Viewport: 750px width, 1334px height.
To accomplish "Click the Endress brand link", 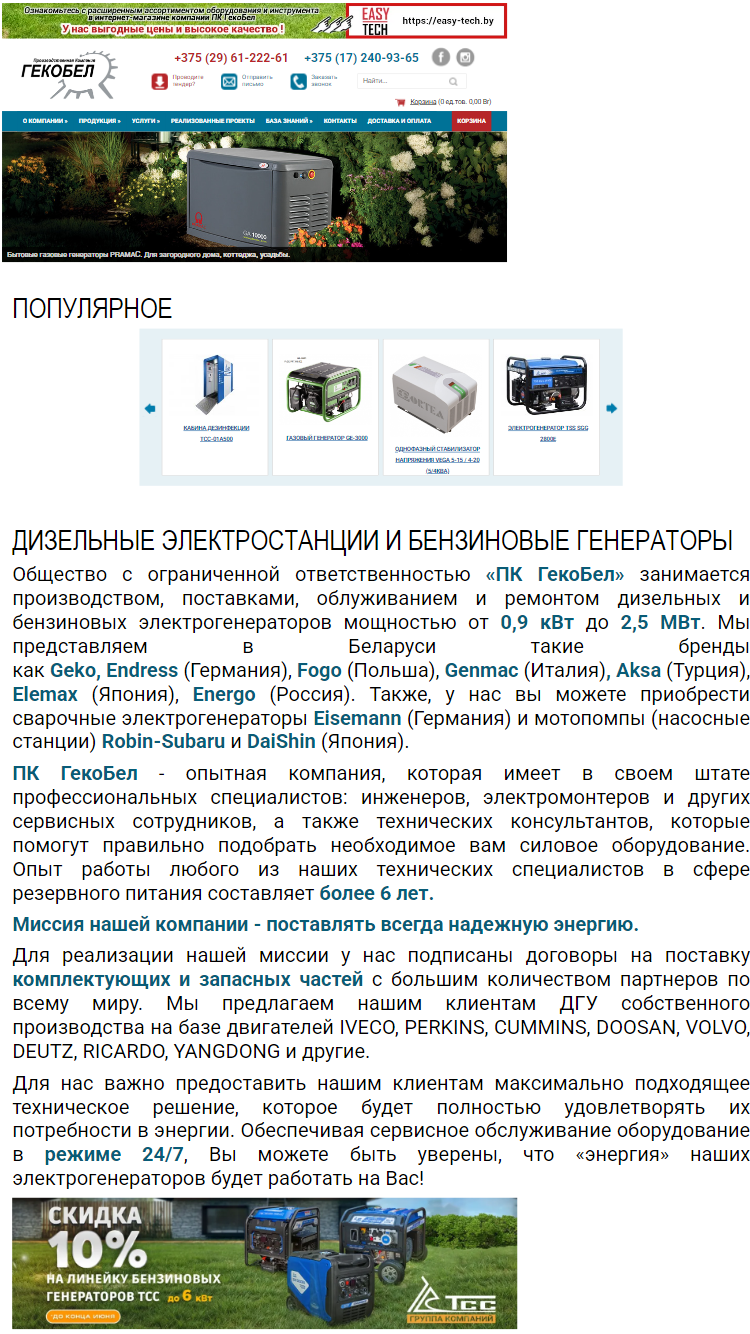I will [x=143, y=670].
